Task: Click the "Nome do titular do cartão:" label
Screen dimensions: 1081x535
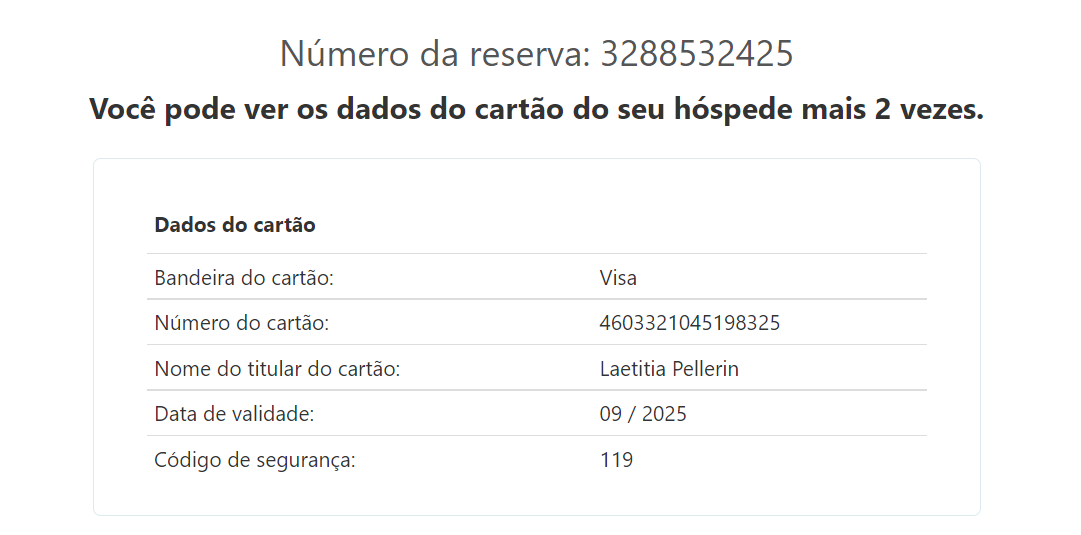Action: [x=277, y=369]
